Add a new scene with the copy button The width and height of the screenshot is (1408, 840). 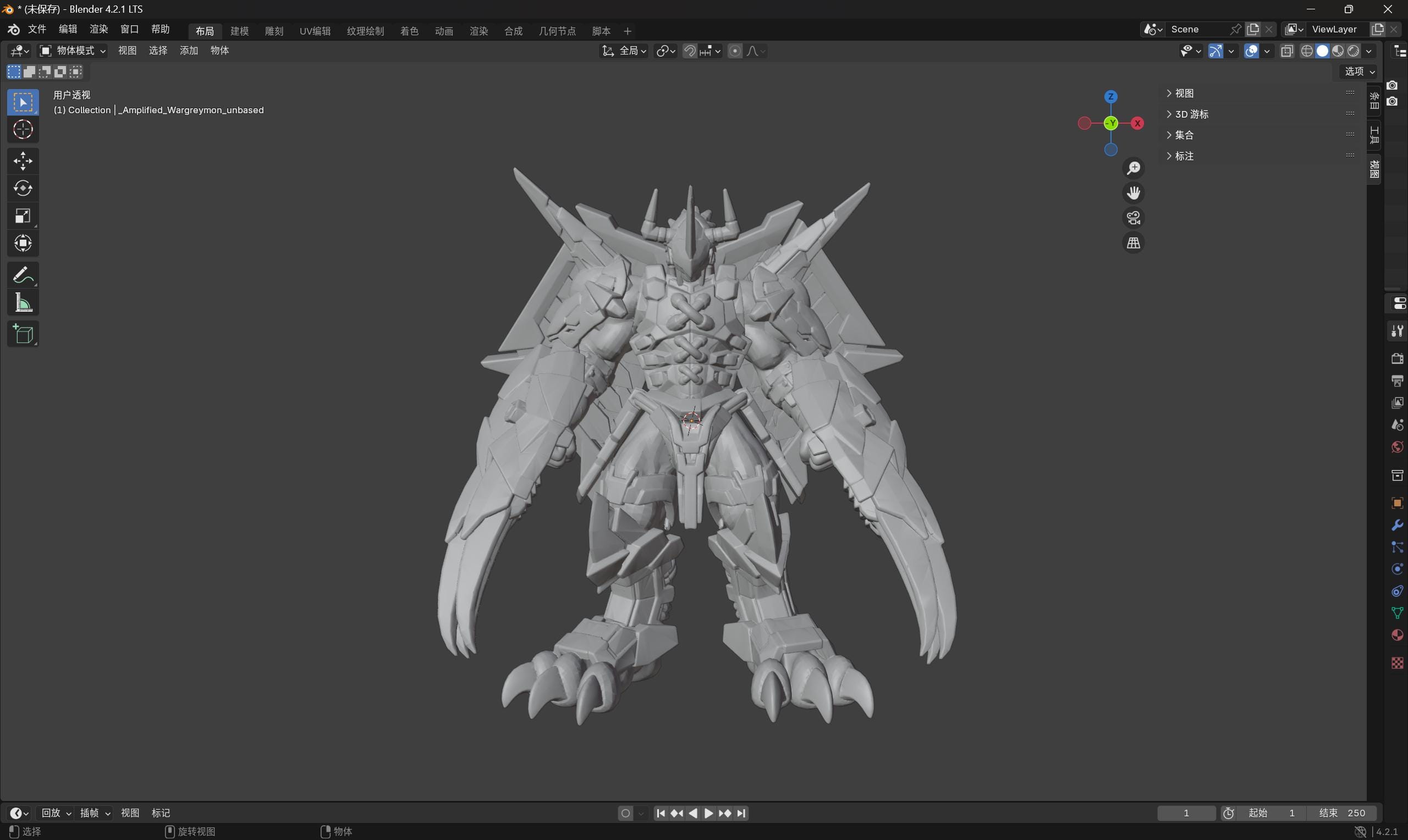click(x=1253, y=29)
